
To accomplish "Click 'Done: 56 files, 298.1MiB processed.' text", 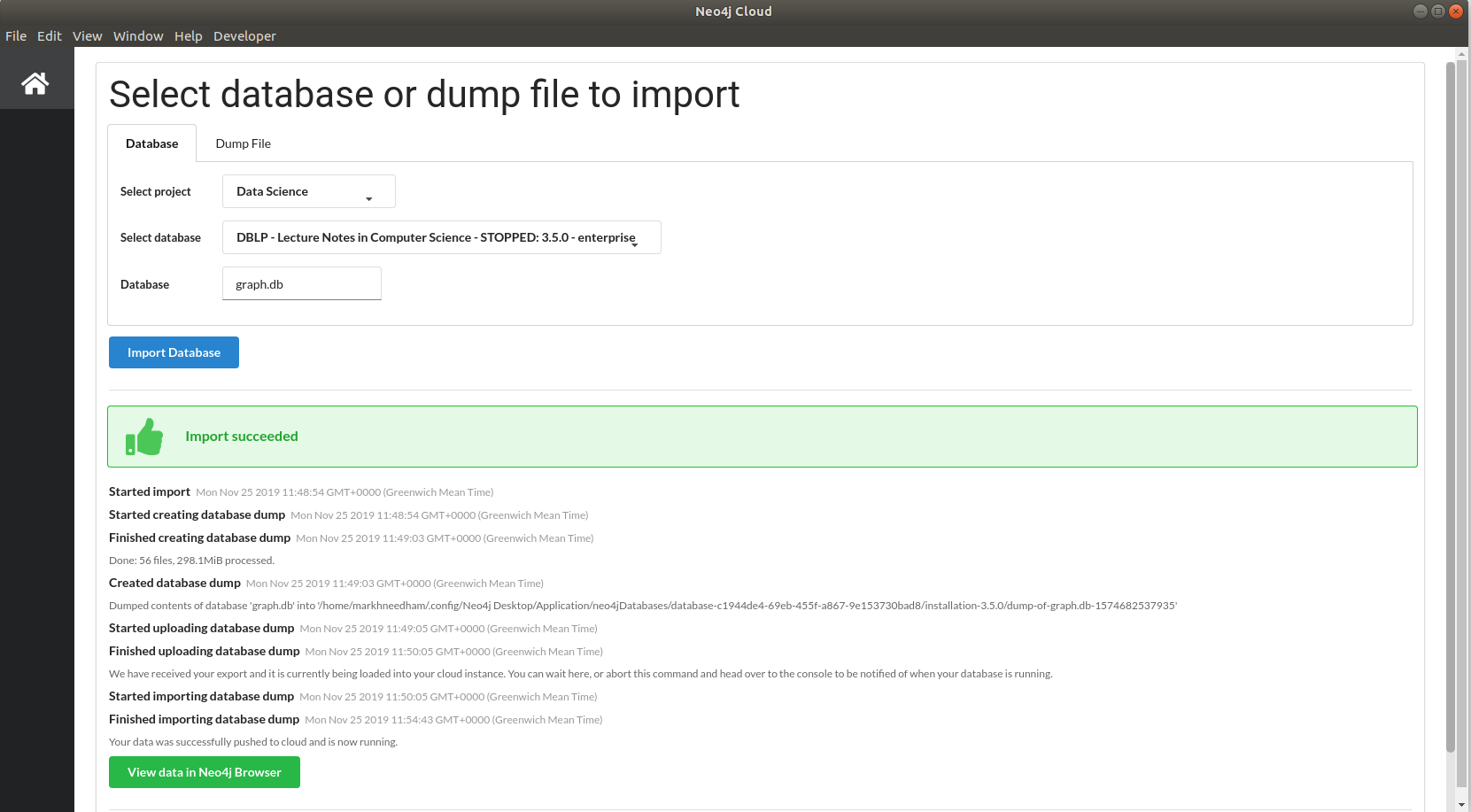I will point(192,561).
